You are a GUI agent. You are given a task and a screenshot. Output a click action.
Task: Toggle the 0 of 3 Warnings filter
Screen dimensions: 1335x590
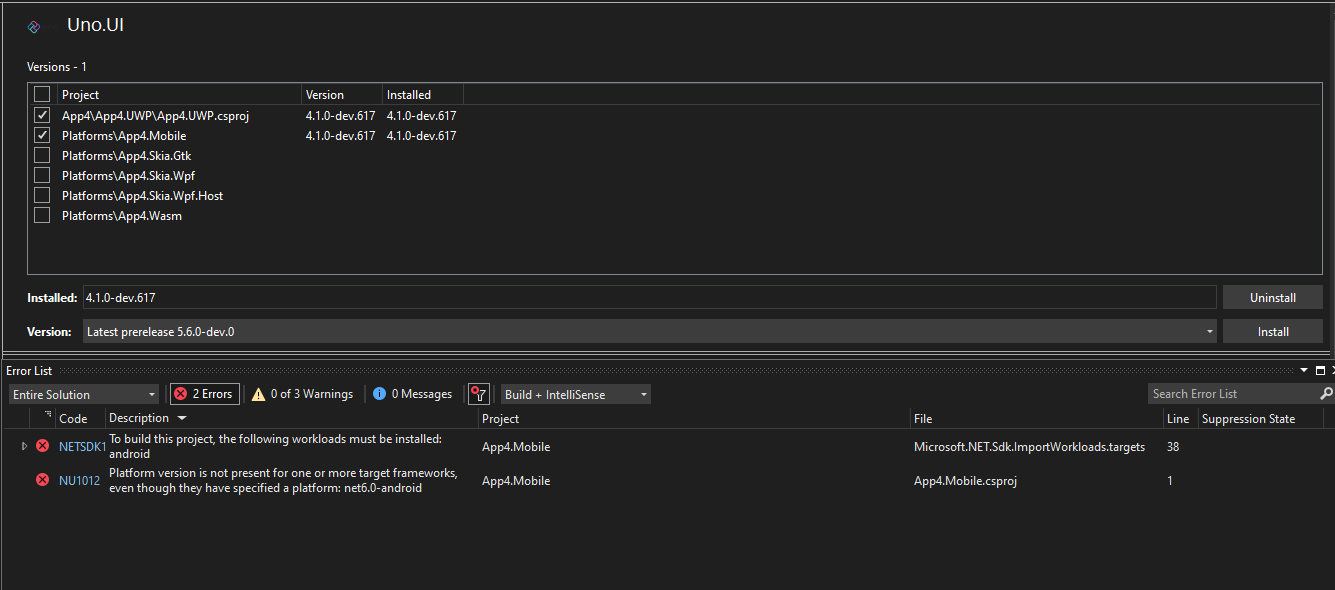302,394
